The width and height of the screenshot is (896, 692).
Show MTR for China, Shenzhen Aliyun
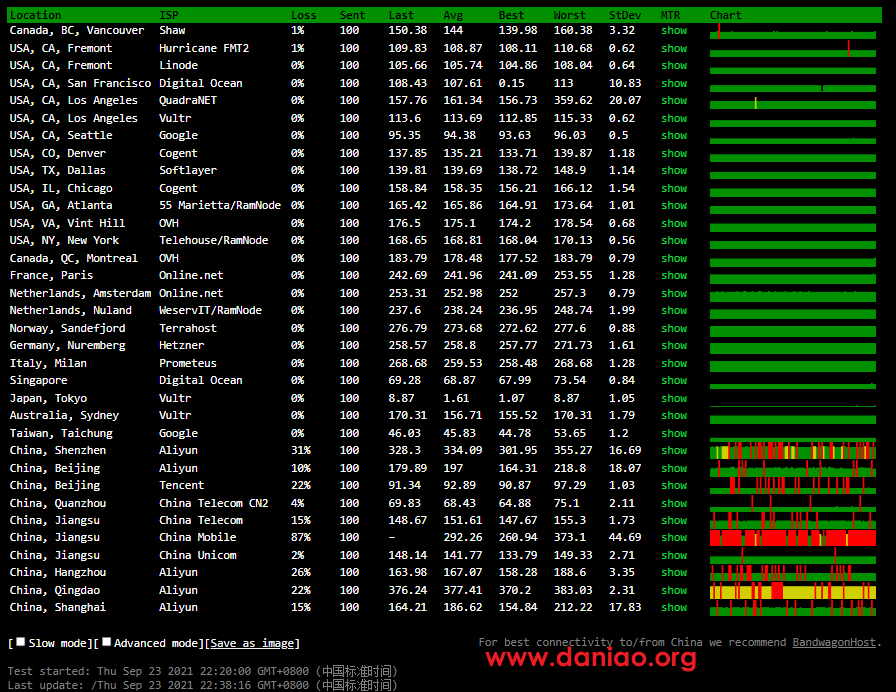[x=674, y=450]
